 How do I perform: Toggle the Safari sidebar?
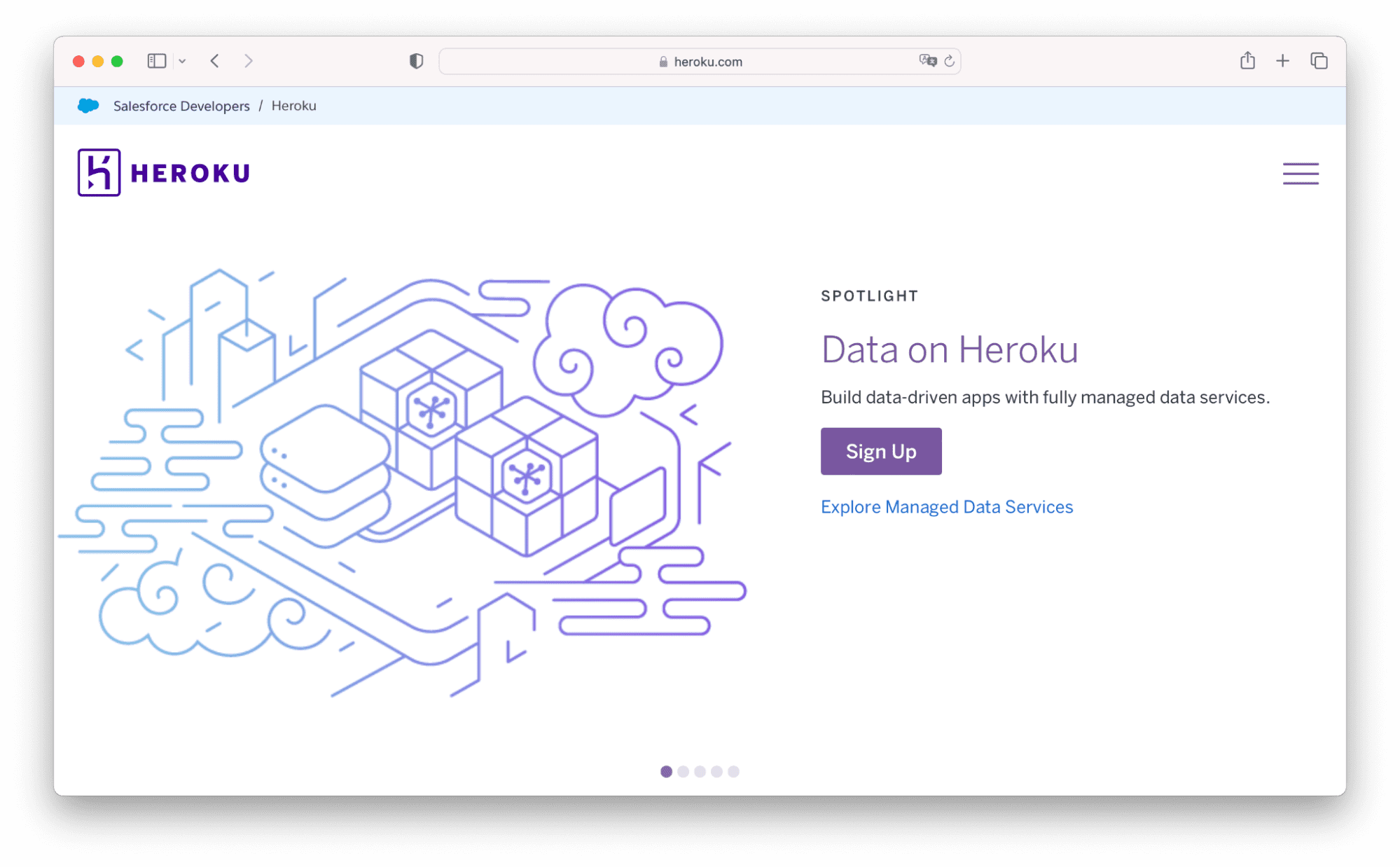pos(156,61)
